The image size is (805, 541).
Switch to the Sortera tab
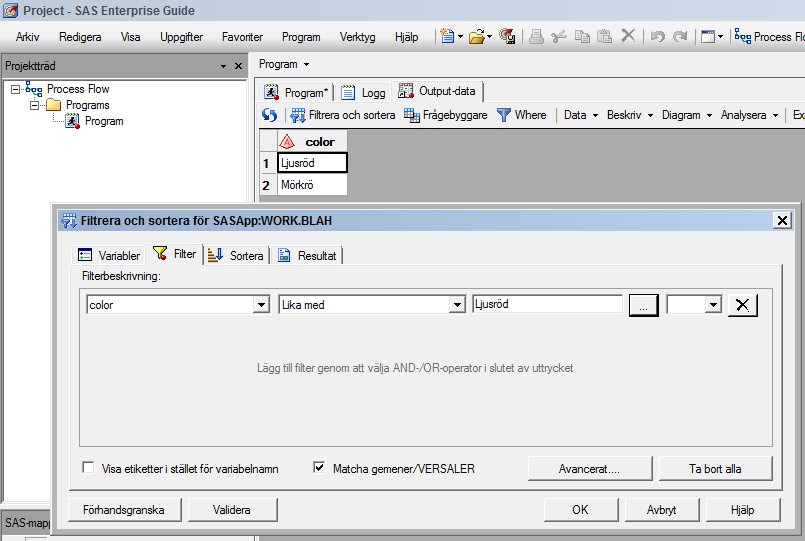[x=236, y=255]
